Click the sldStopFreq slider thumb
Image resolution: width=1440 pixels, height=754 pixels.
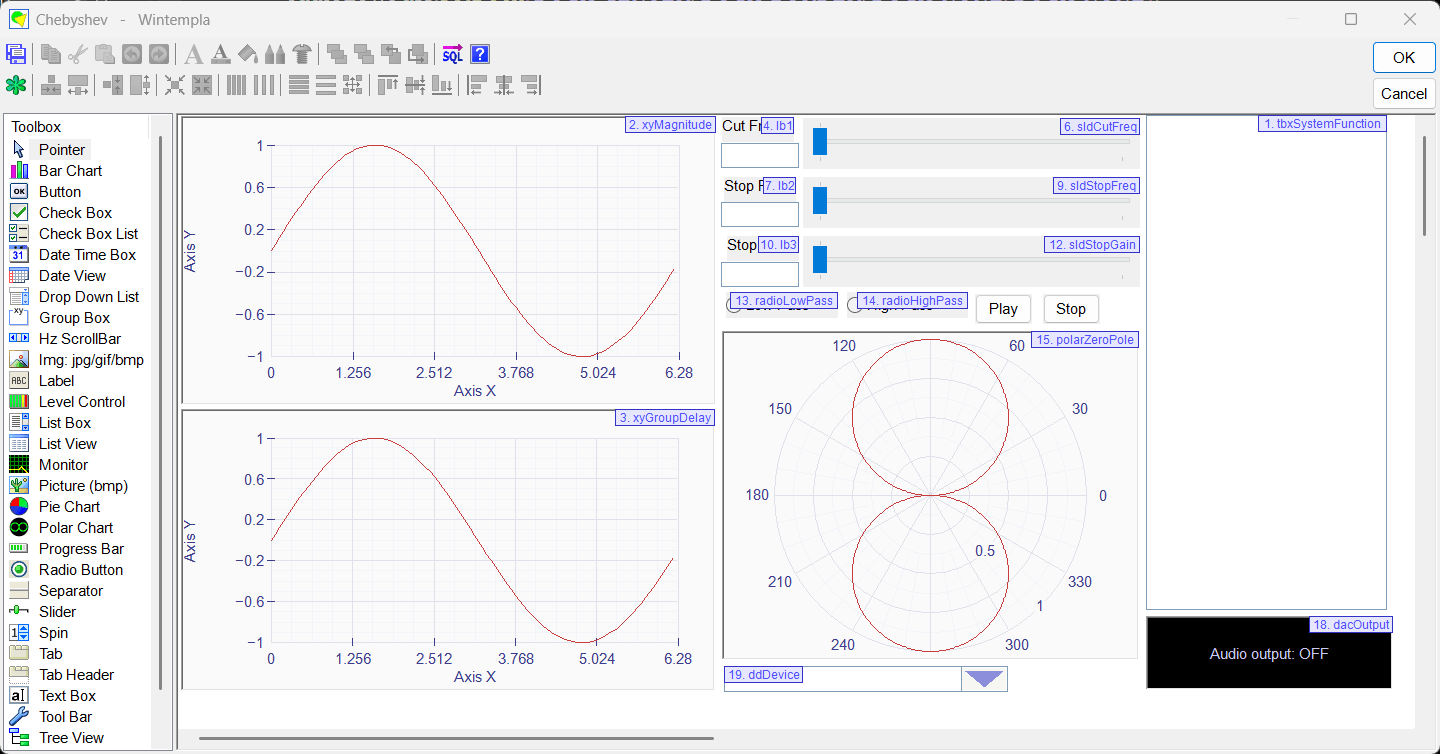click(820, 201)
